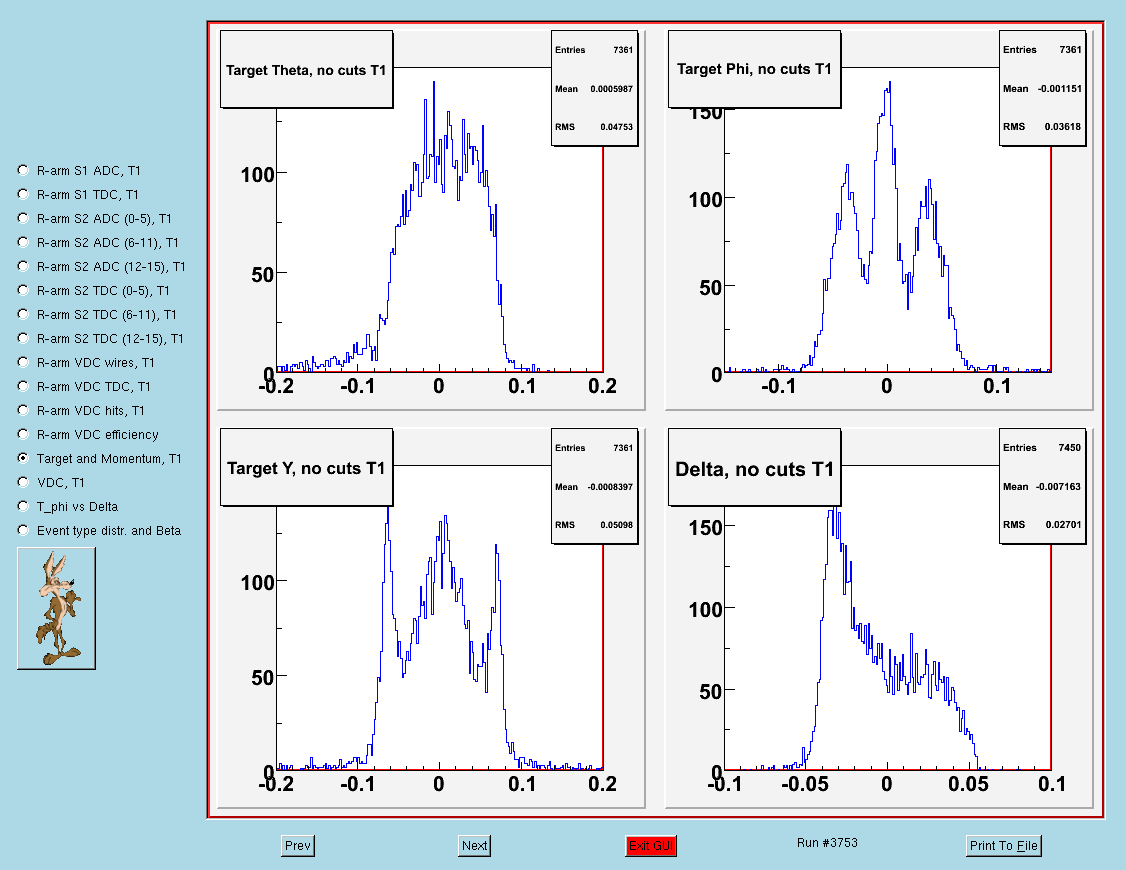
Task: Show R-arm VDC TDC, T1 plots
Action: tap(23, 386)
